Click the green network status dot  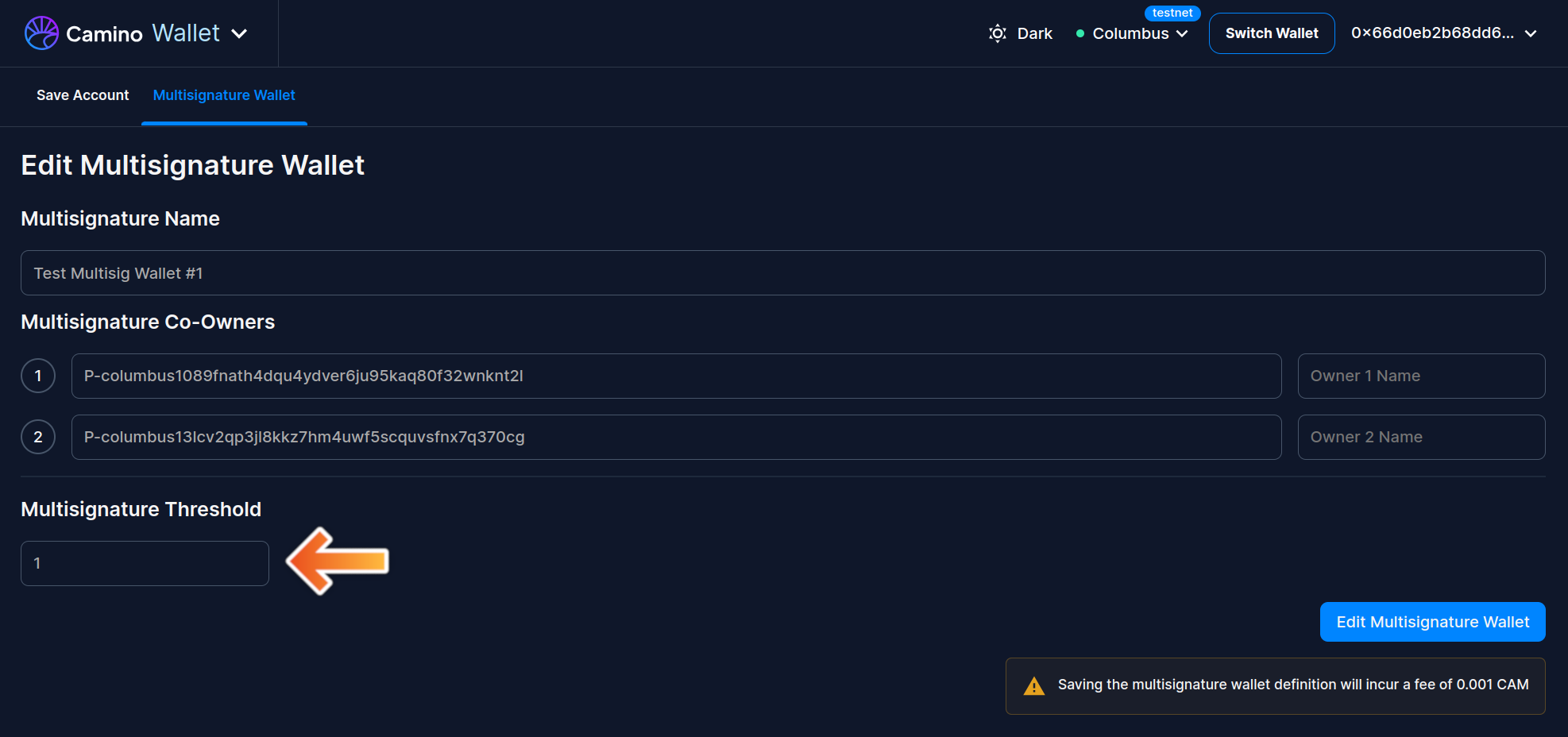click(1079, 33)
